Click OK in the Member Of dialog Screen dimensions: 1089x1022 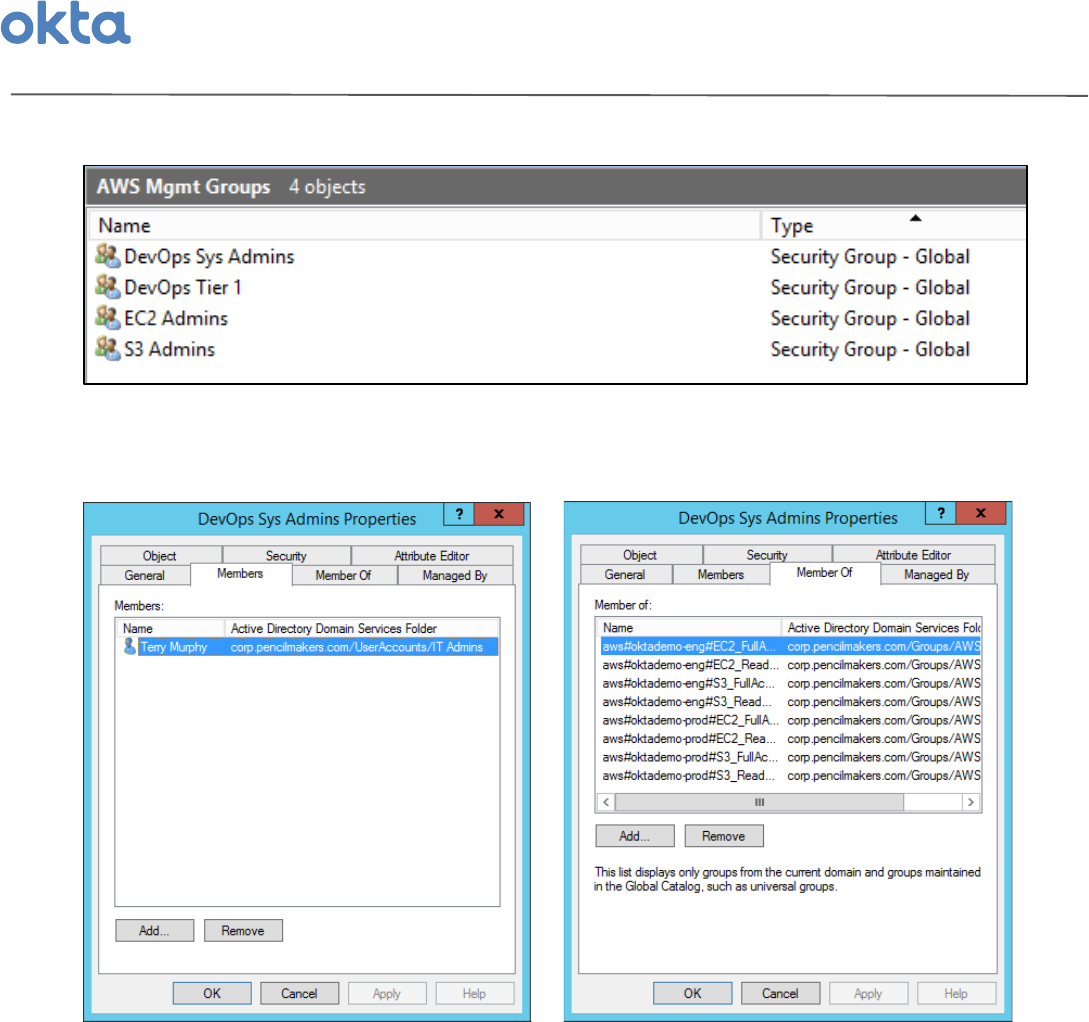692,994
